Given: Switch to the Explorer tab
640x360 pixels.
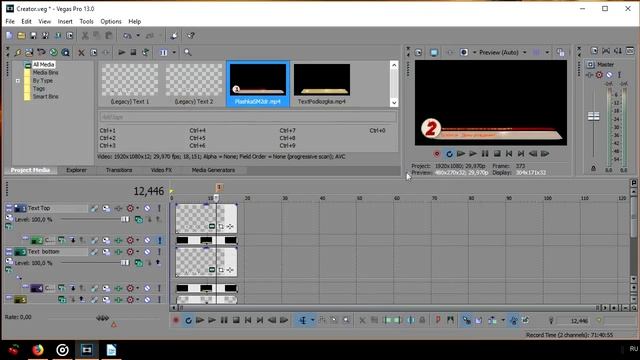Looking at the screenshot, I should point(76,170).
